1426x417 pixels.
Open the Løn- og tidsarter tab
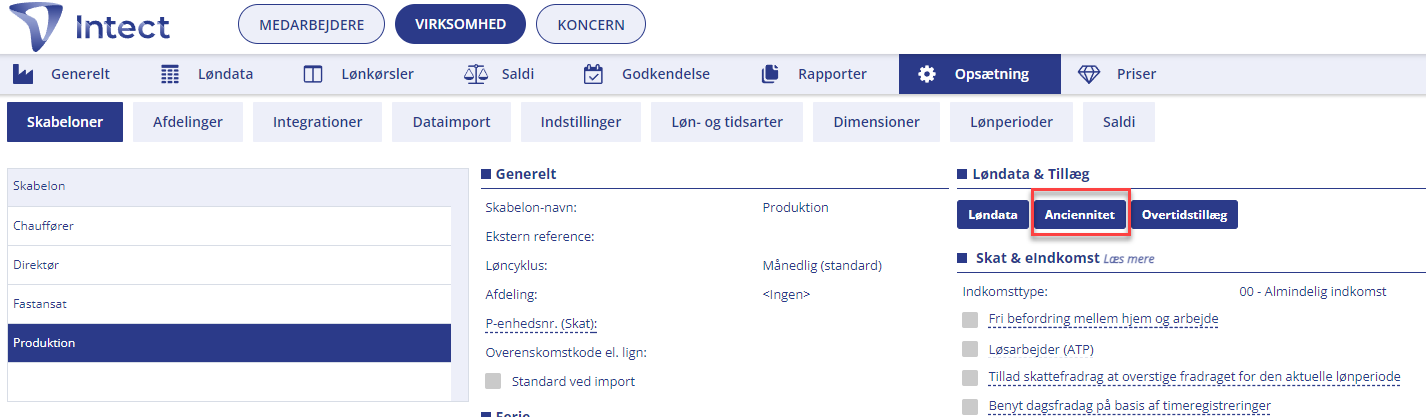(727, 122)
